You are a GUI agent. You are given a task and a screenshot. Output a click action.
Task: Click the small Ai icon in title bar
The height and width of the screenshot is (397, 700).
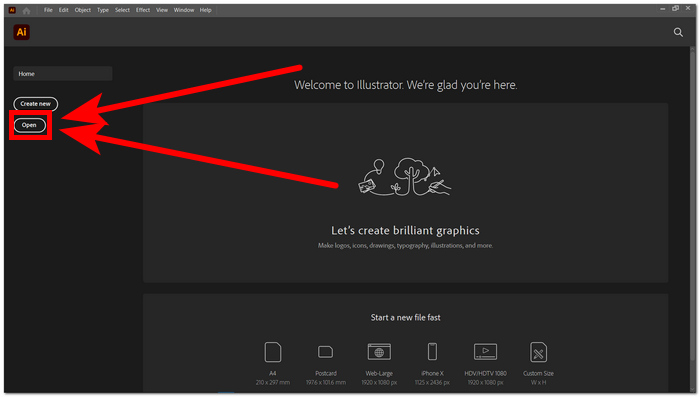12,10
